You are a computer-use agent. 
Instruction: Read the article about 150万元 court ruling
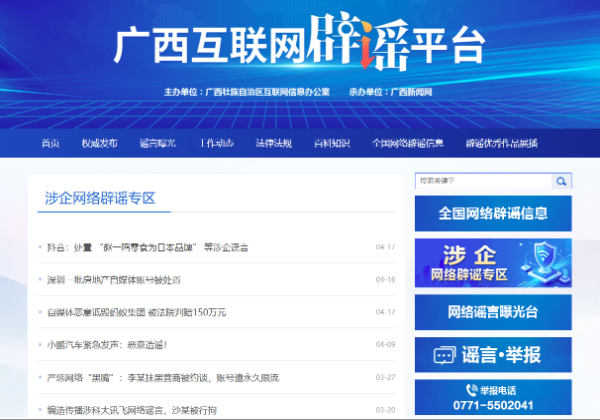click(x=136, y=312)
